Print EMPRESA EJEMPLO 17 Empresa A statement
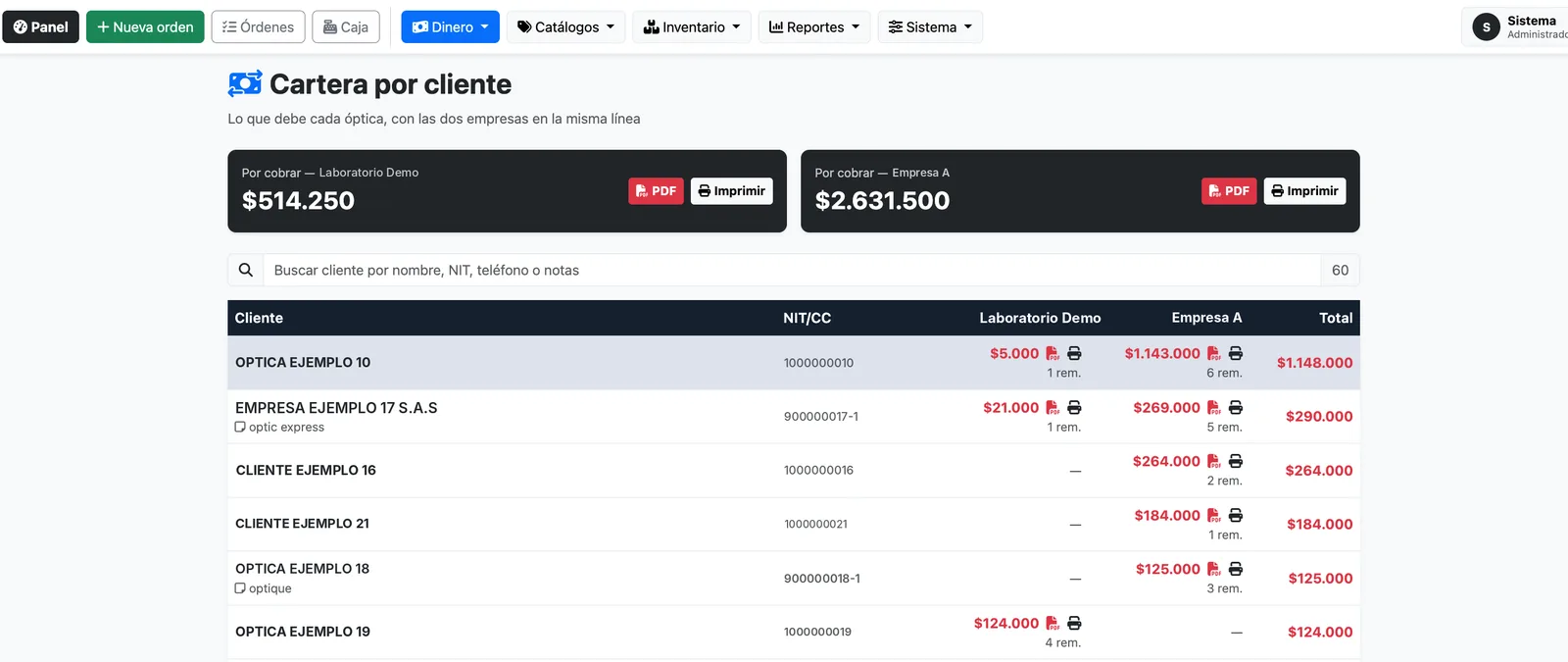The width and height of the screenshot is (1568, 662). tap(1236, 407)
